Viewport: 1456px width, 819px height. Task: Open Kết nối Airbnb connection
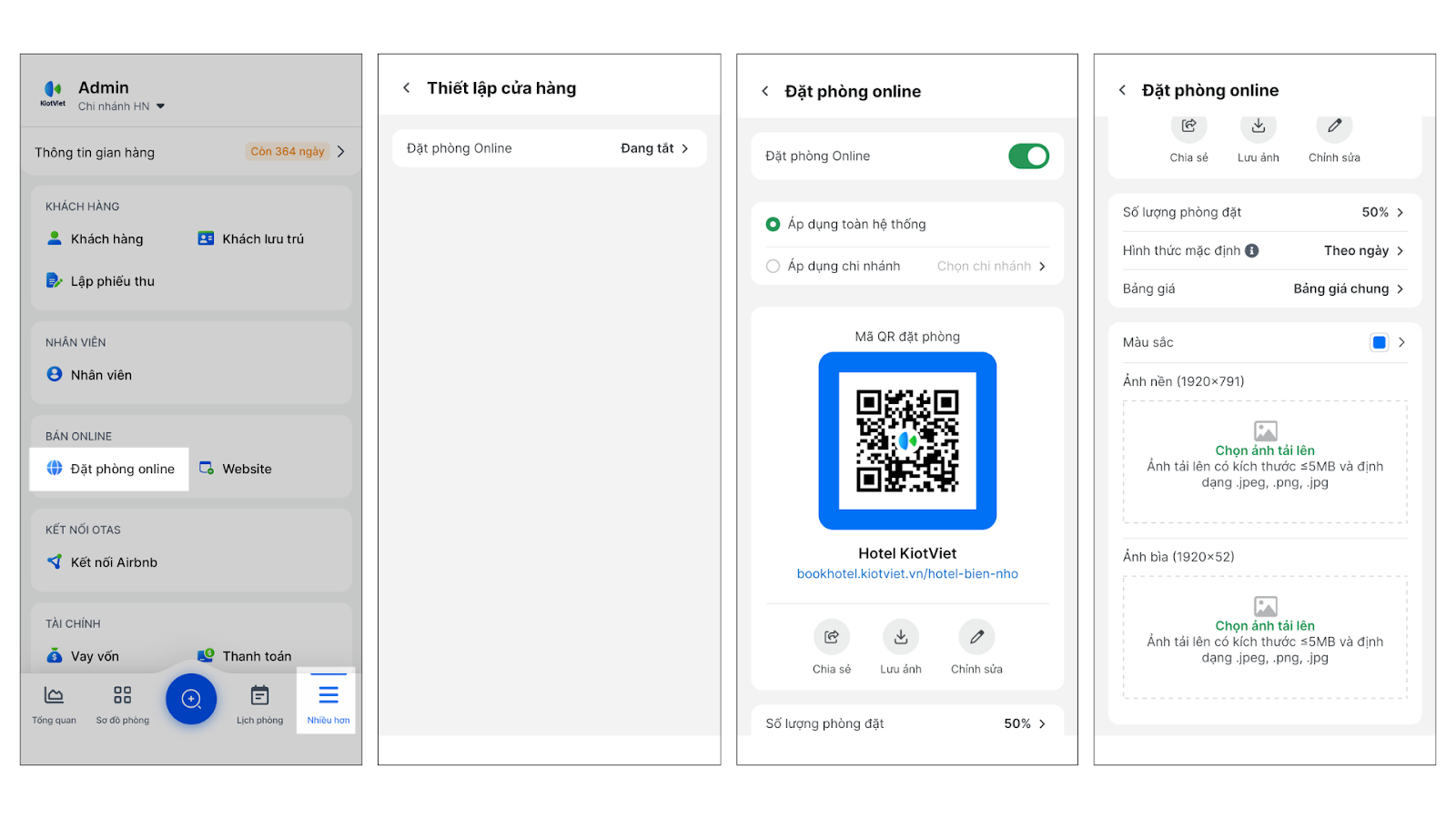tap(102, 562)
